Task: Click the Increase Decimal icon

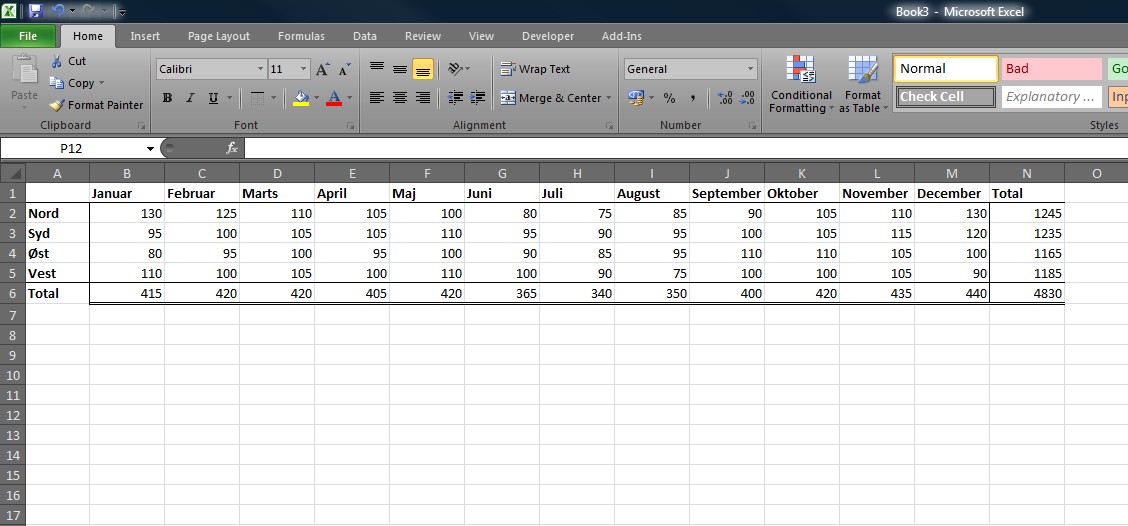Action: click(724, 98)
